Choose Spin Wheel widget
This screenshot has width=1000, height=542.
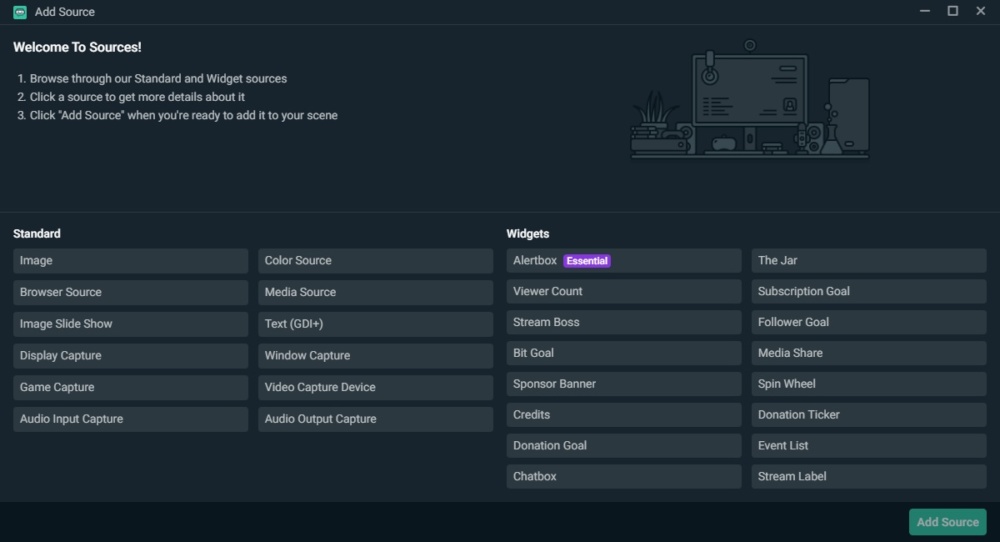point(868,384)
